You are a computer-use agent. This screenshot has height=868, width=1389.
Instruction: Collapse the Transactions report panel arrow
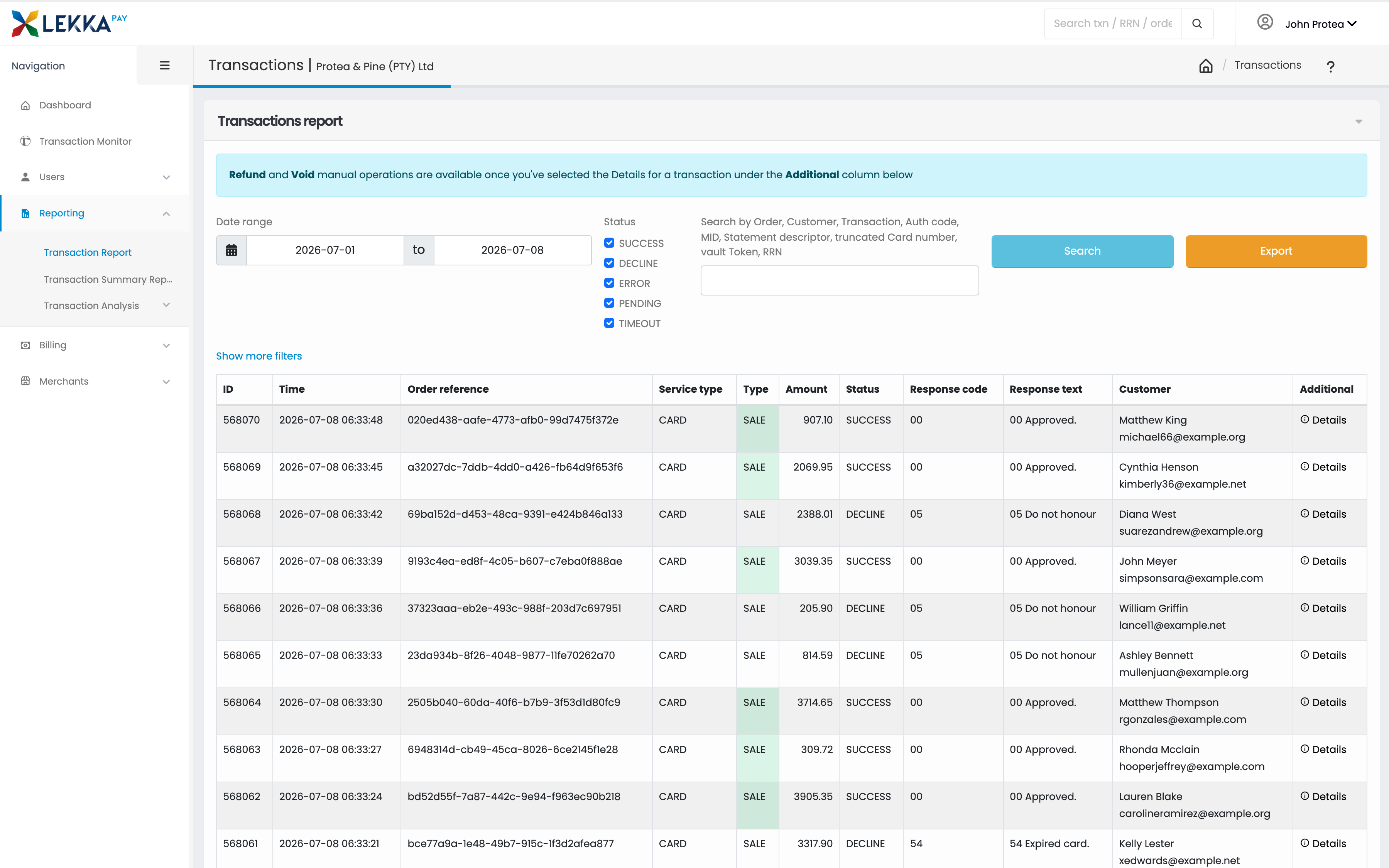click(1359, 122)
